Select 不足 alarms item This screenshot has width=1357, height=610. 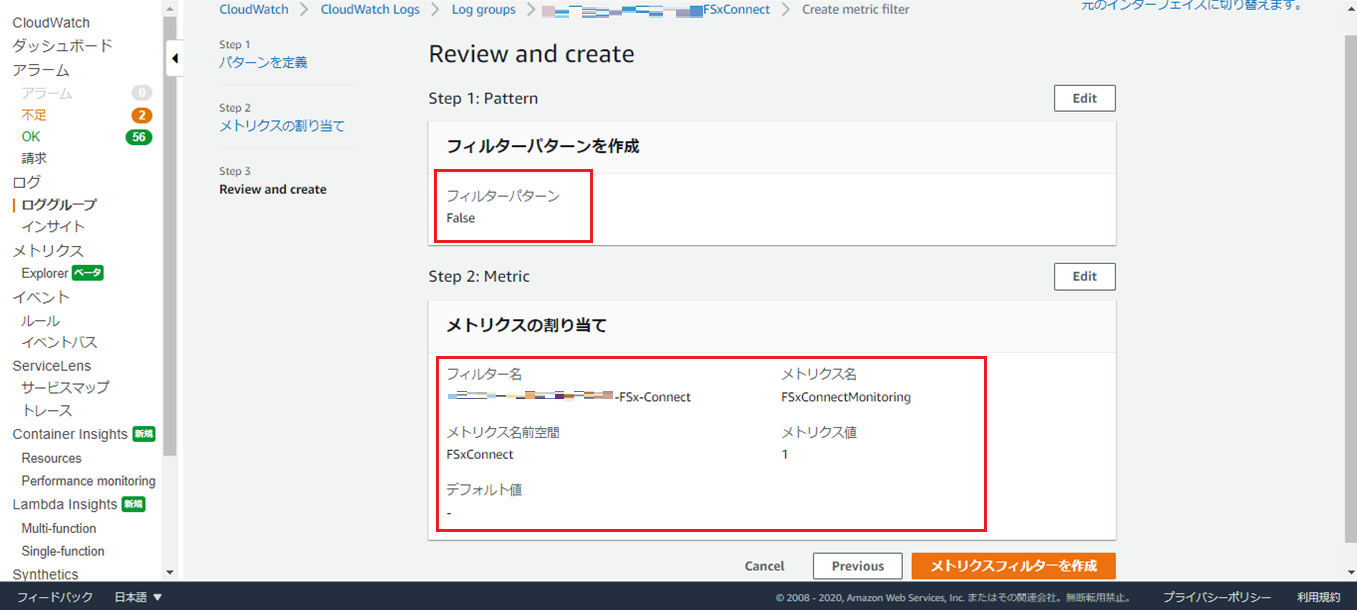pos(34,115)
